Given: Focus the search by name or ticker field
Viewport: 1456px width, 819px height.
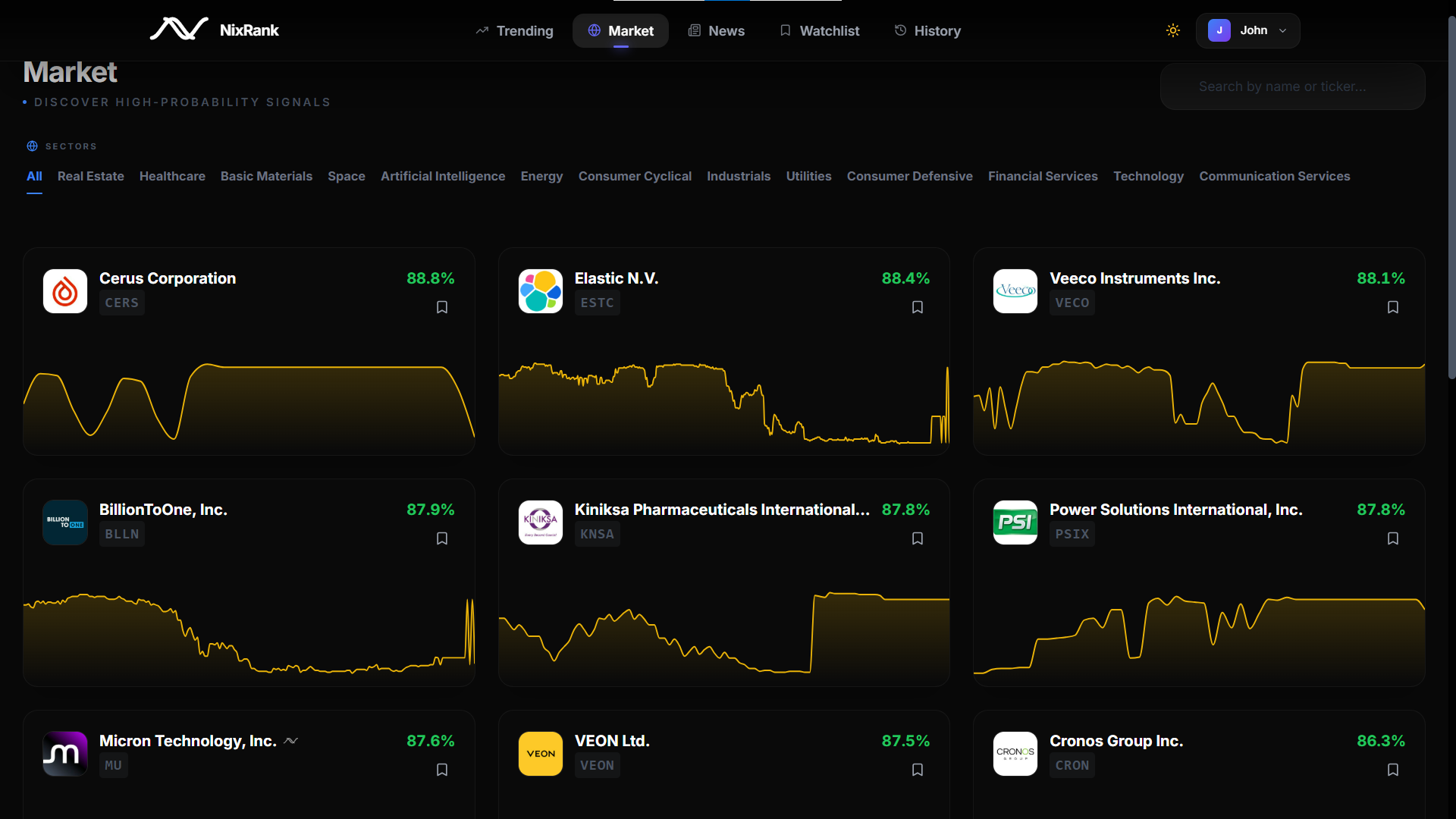Looking at the screenshot, I should tap(1292, 86).
